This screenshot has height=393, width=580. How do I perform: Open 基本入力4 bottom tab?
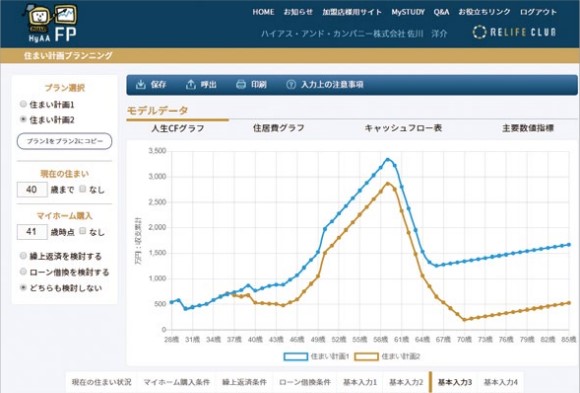(x=500, y=382)
